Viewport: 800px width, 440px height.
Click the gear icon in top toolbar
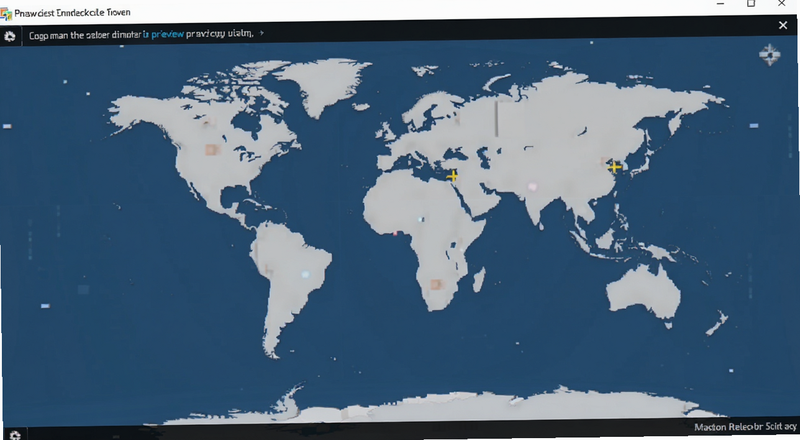tap(10, 36)
